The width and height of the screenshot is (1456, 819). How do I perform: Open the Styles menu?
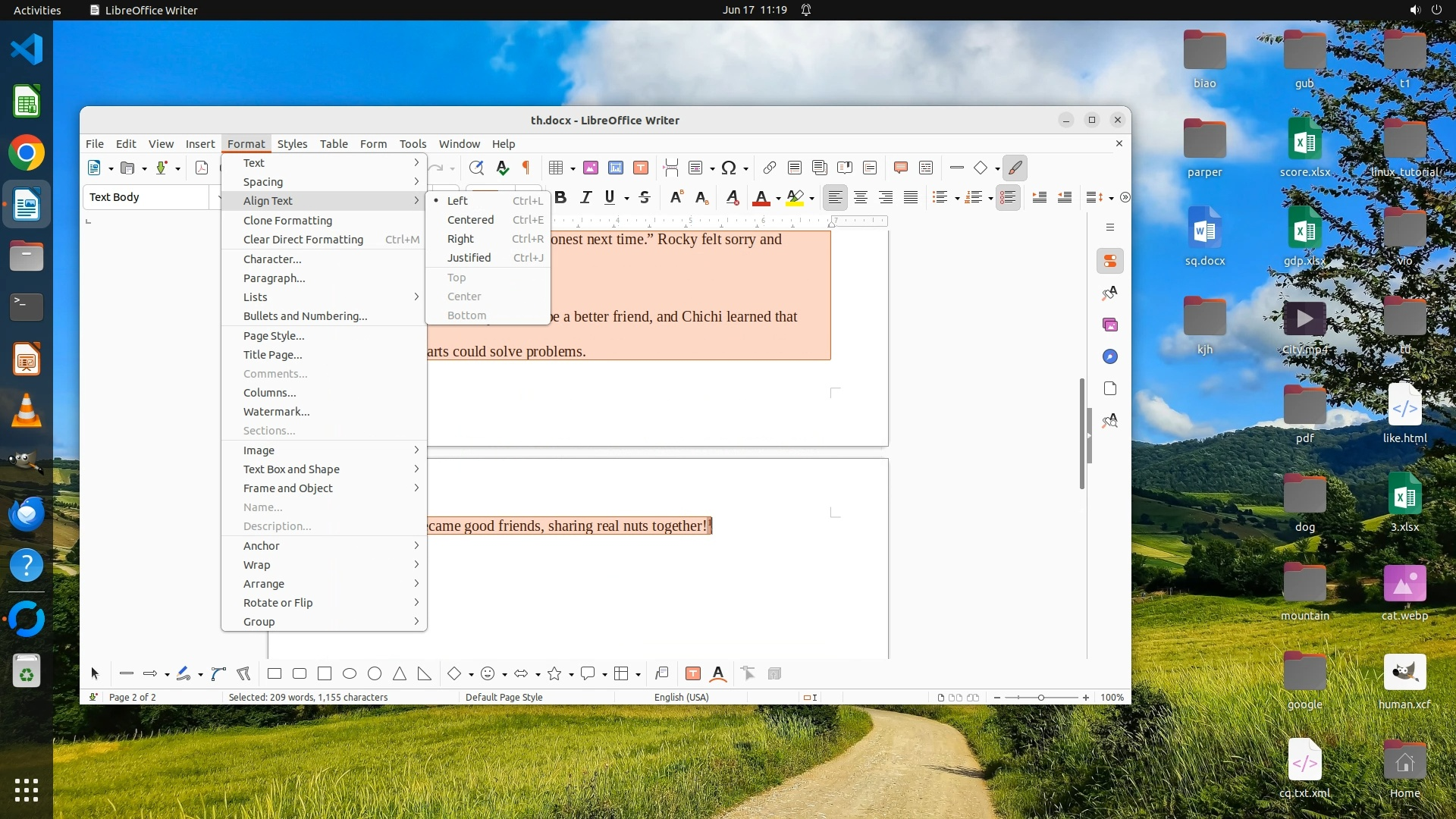(292, 143)
